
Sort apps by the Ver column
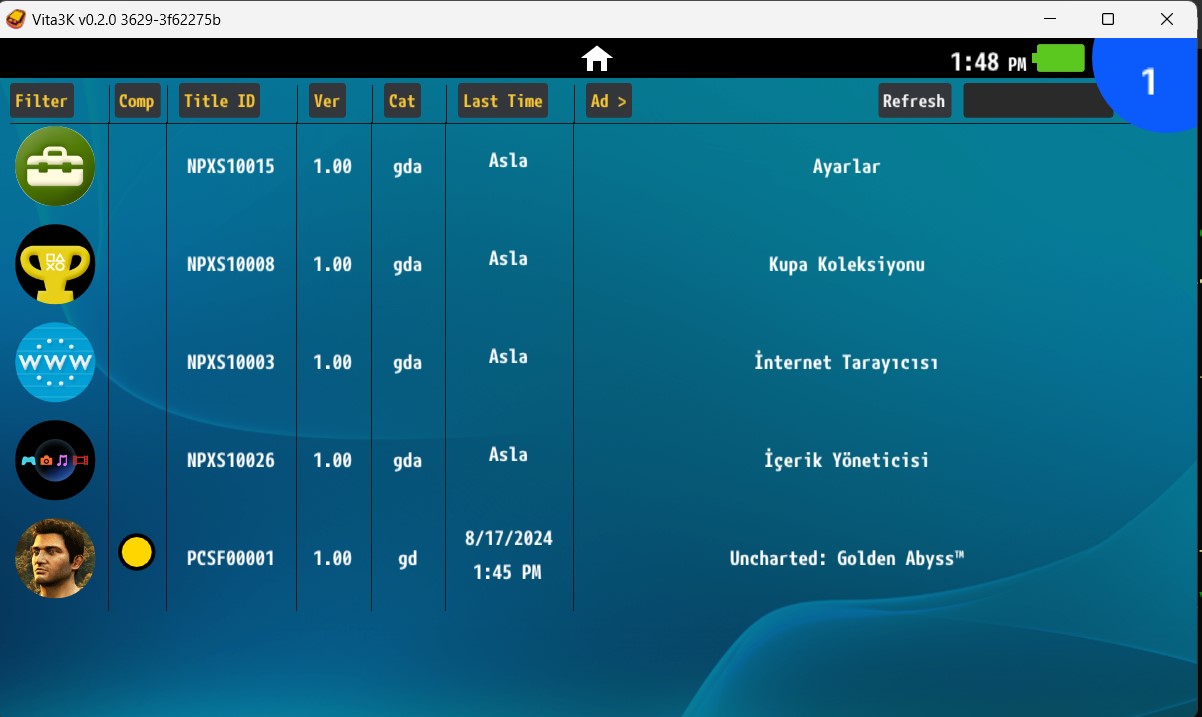[327, 101]
